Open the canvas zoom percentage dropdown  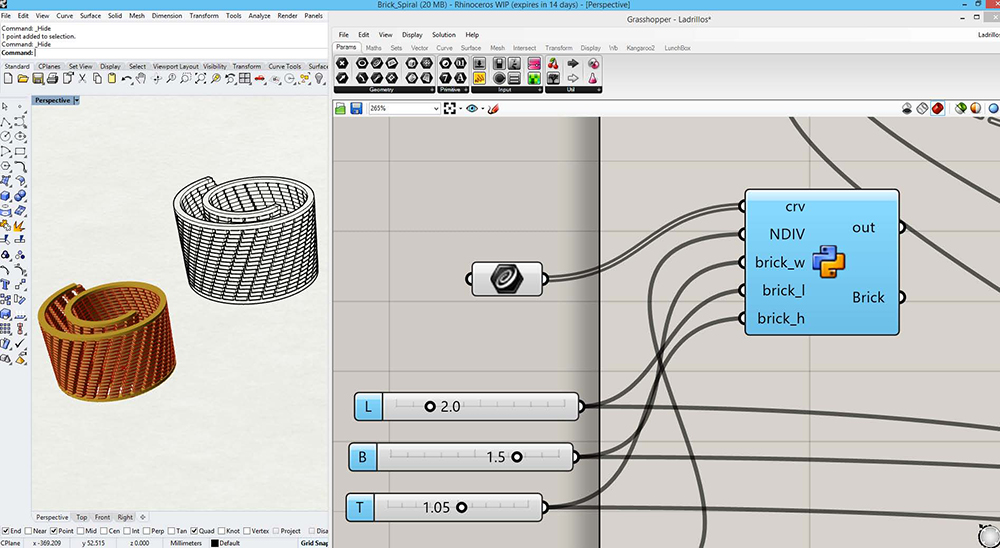click(436, 108)
